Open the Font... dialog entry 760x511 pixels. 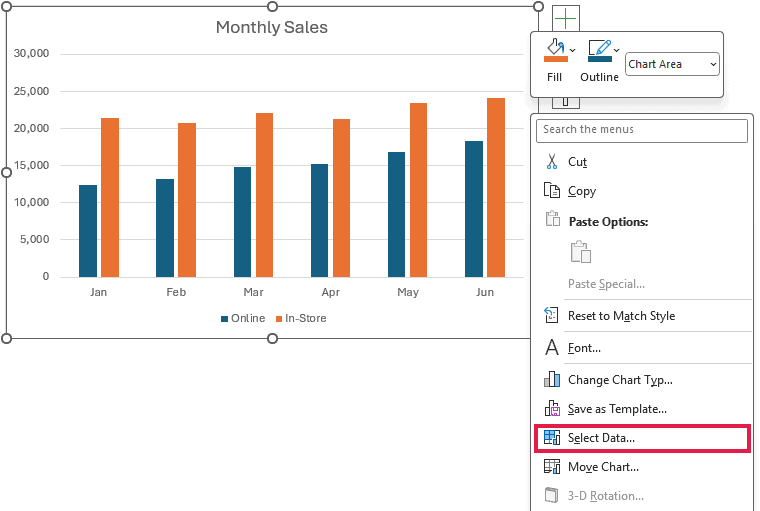[642, 348]
